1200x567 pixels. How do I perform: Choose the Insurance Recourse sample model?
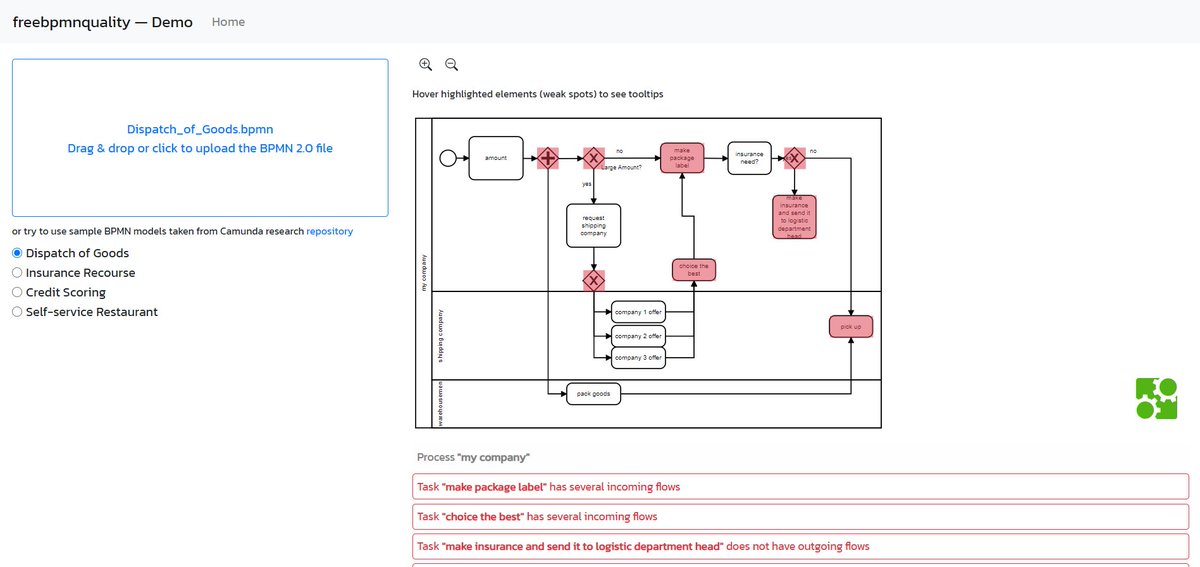tap(17, 273)
